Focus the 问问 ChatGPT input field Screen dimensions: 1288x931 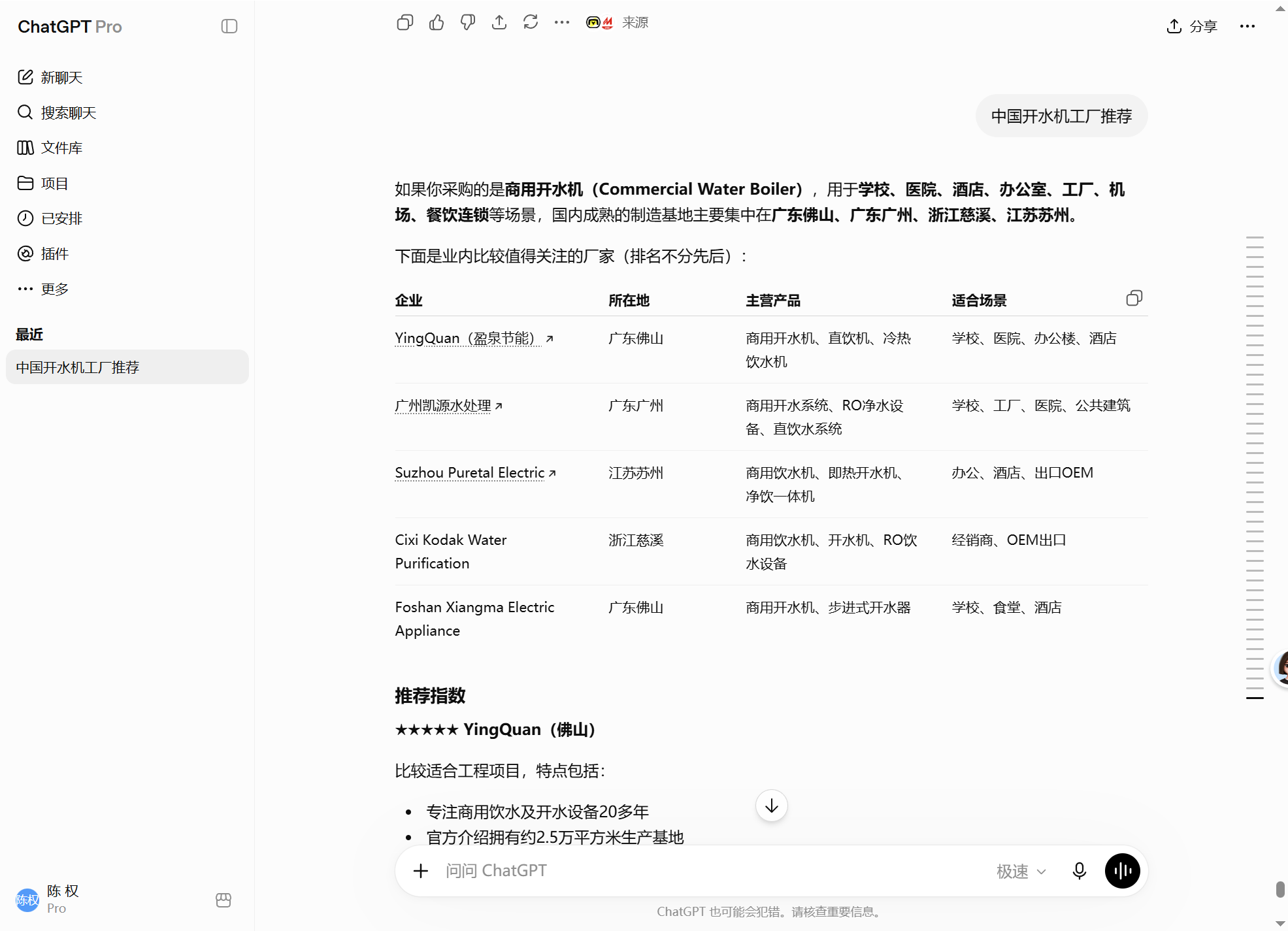[712, 871]
